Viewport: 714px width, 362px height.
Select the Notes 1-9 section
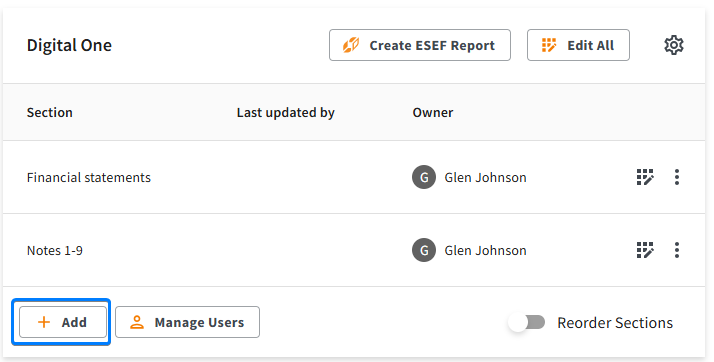click(x=55, y=250)
